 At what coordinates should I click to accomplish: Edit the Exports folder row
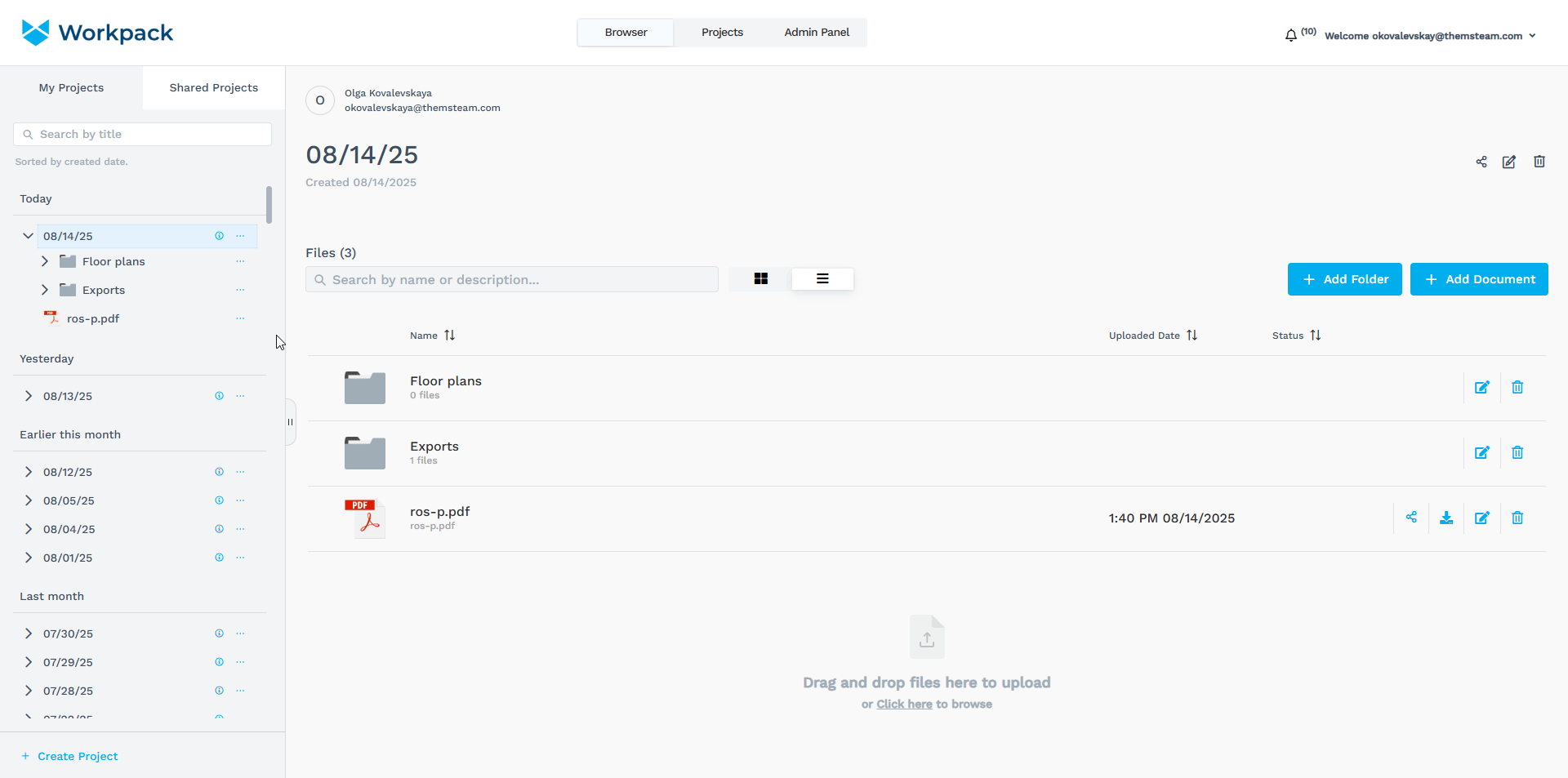pyautogui.click(x=1482, y=452)
